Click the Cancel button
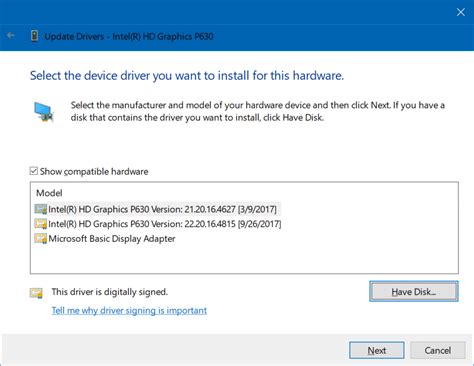Image resolution: width=474 pixels, height=366 pixels. (x=438, y=350)
